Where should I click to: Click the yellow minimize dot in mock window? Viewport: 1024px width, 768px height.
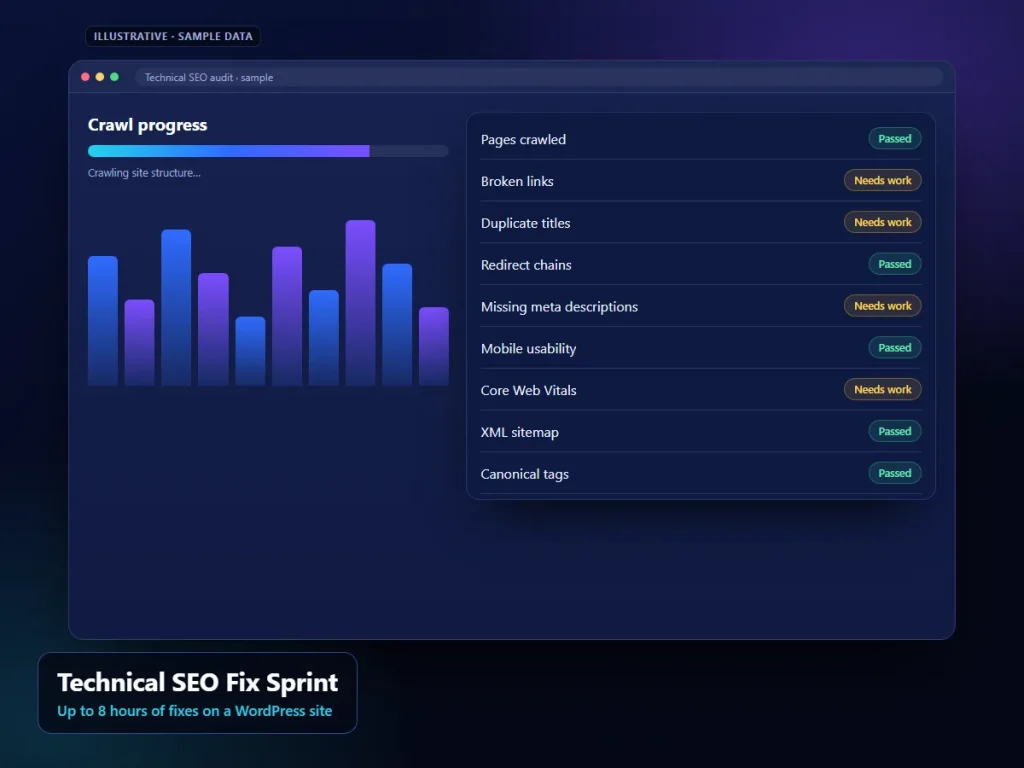click(x=100, y=77)
